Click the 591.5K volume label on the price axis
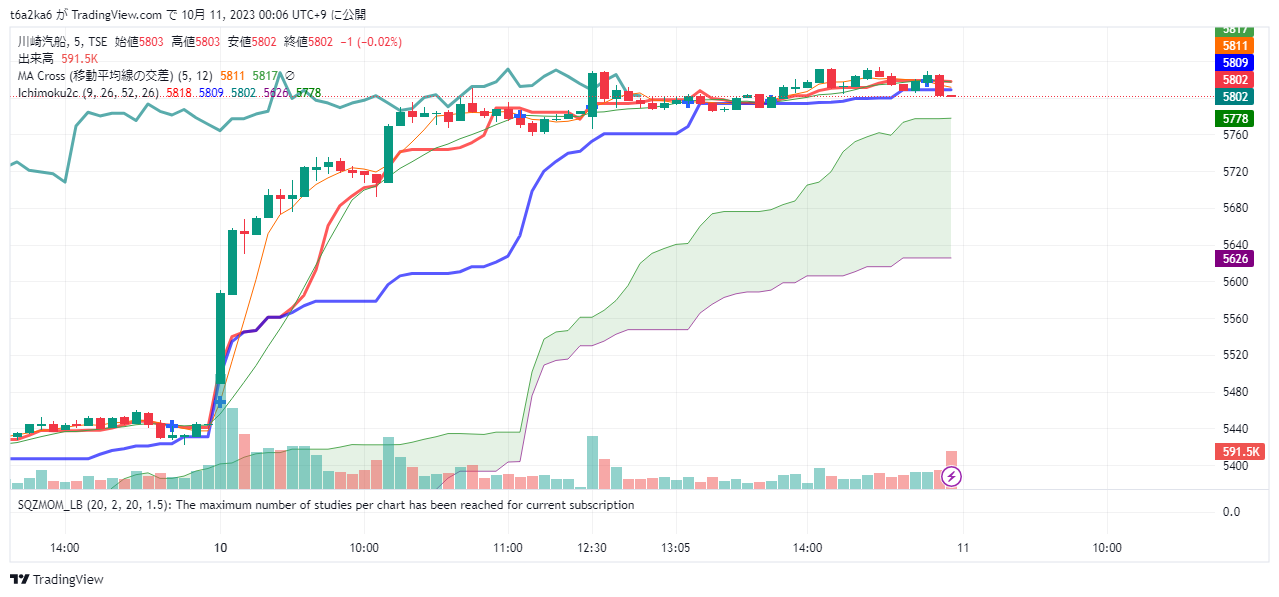The width and height of the screenshot is (1279, 597). (1241, 451)
